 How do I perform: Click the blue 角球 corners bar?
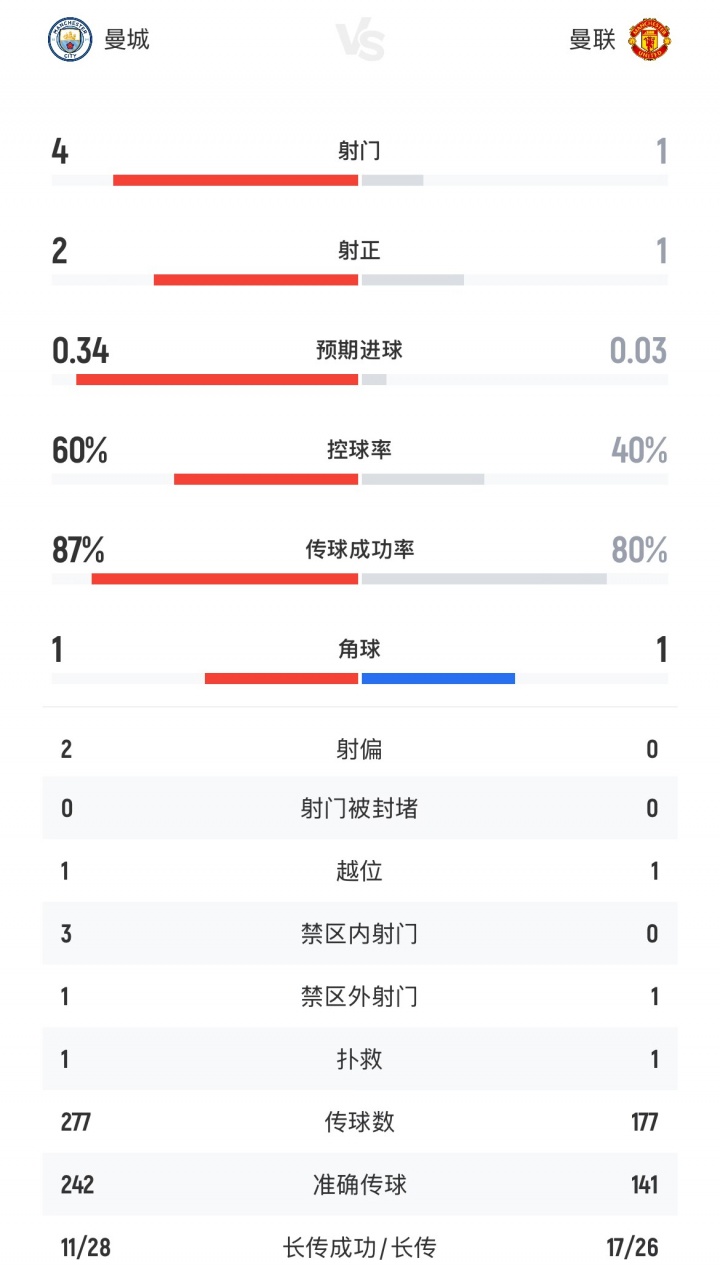pos(438,678)
